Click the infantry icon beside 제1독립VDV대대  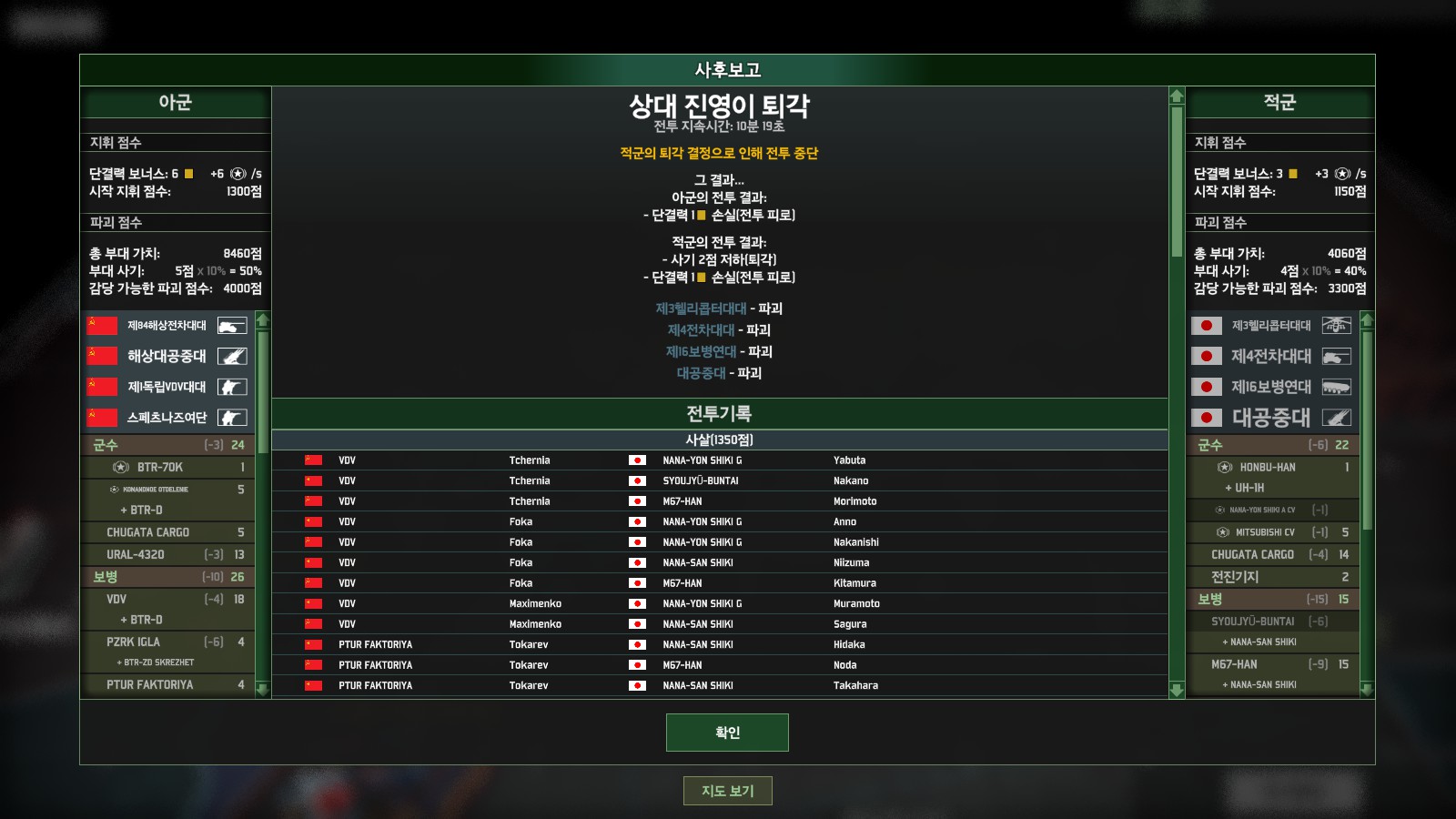232,387
